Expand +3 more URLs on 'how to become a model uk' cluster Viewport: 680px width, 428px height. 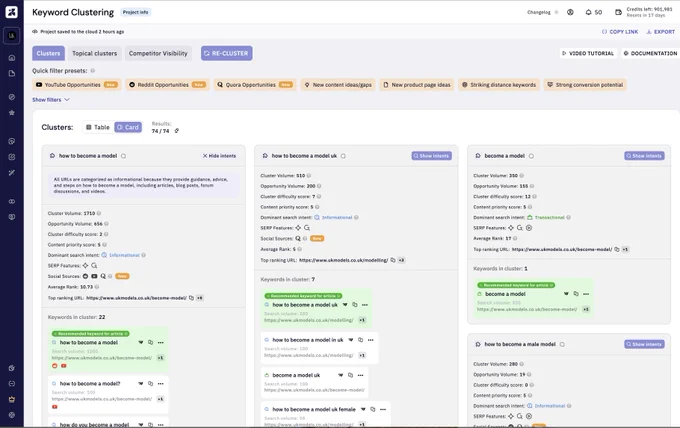point(402,260)
